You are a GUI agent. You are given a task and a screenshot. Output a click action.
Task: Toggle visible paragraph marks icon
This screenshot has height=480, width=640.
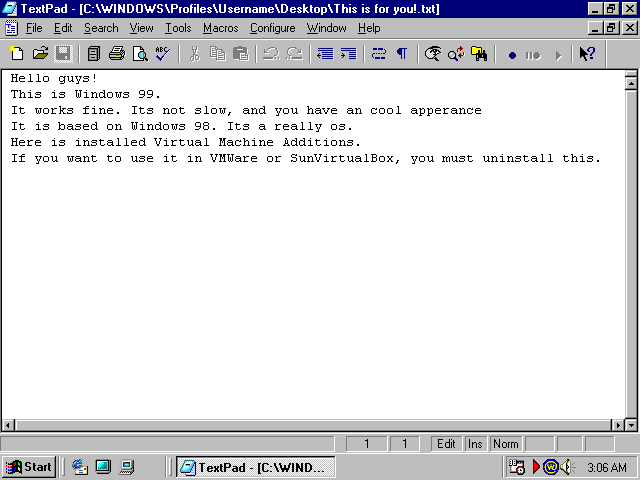pyautogui.click(x=402, y=53)
